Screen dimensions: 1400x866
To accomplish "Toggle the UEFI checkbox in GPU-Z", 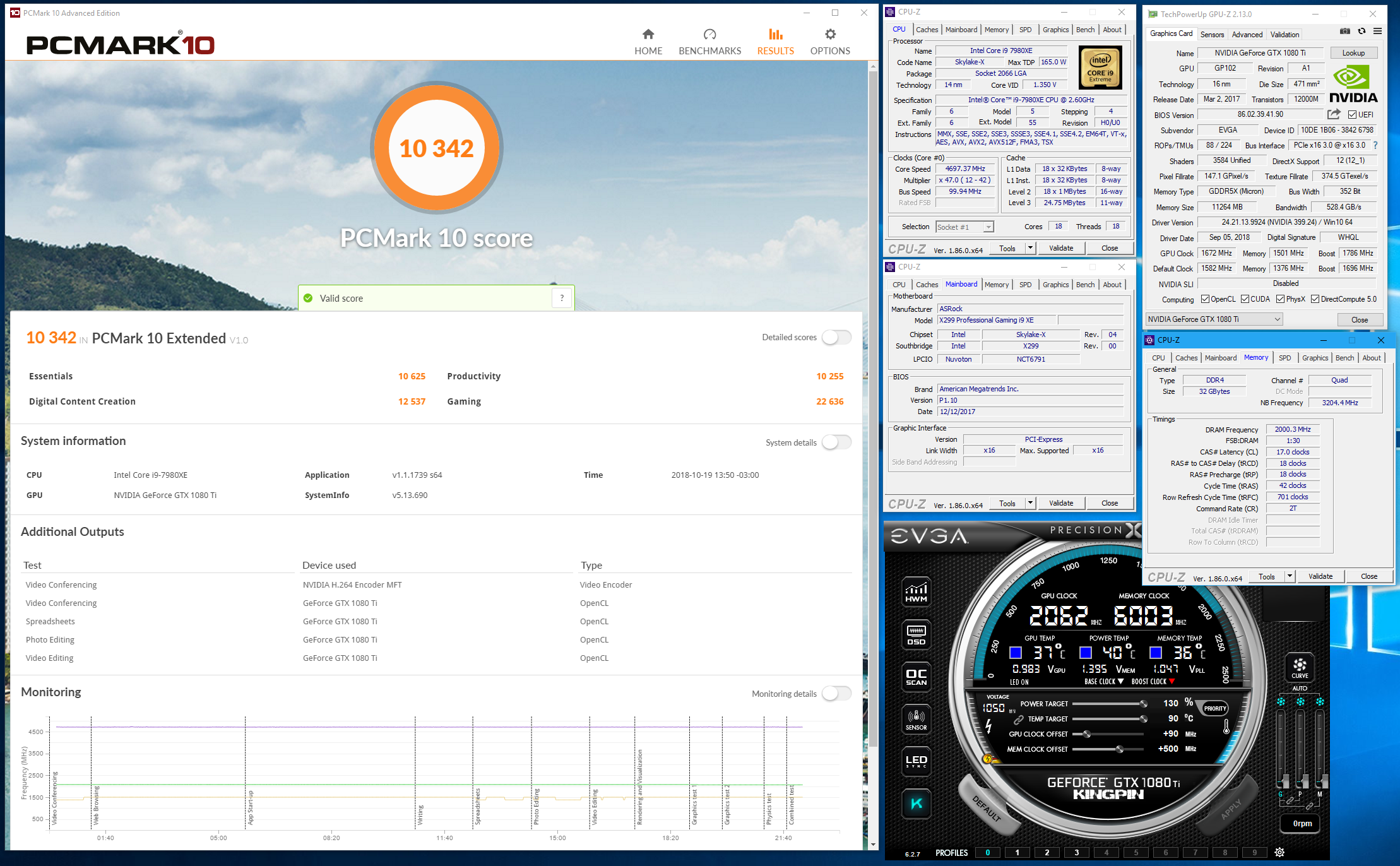I will point(1352,115).
